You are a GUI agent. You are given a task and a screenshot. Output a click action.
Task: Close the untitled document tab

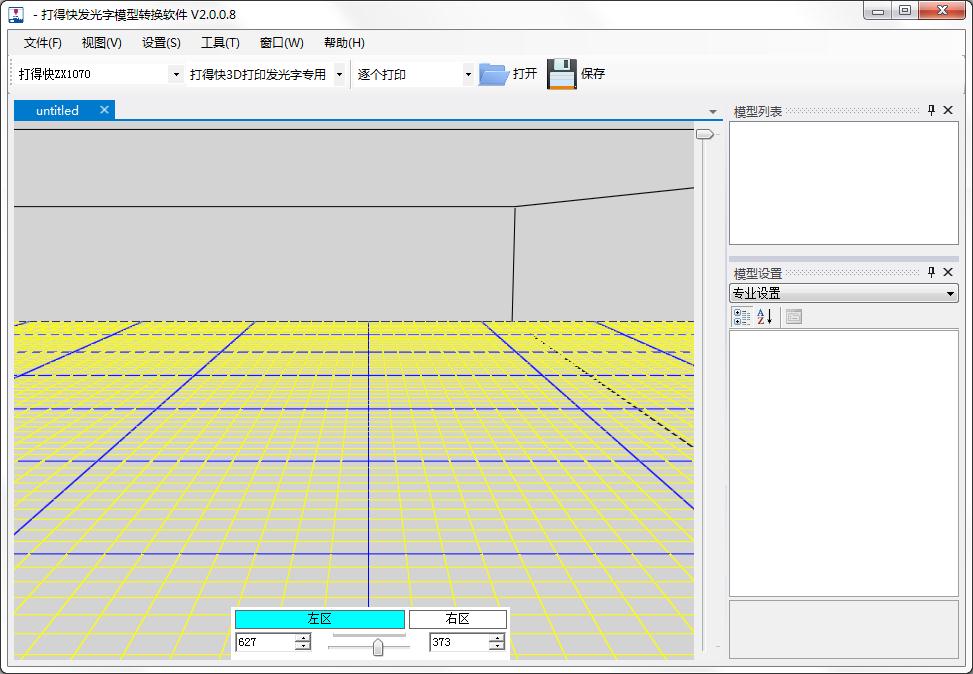tap(104, 110)
